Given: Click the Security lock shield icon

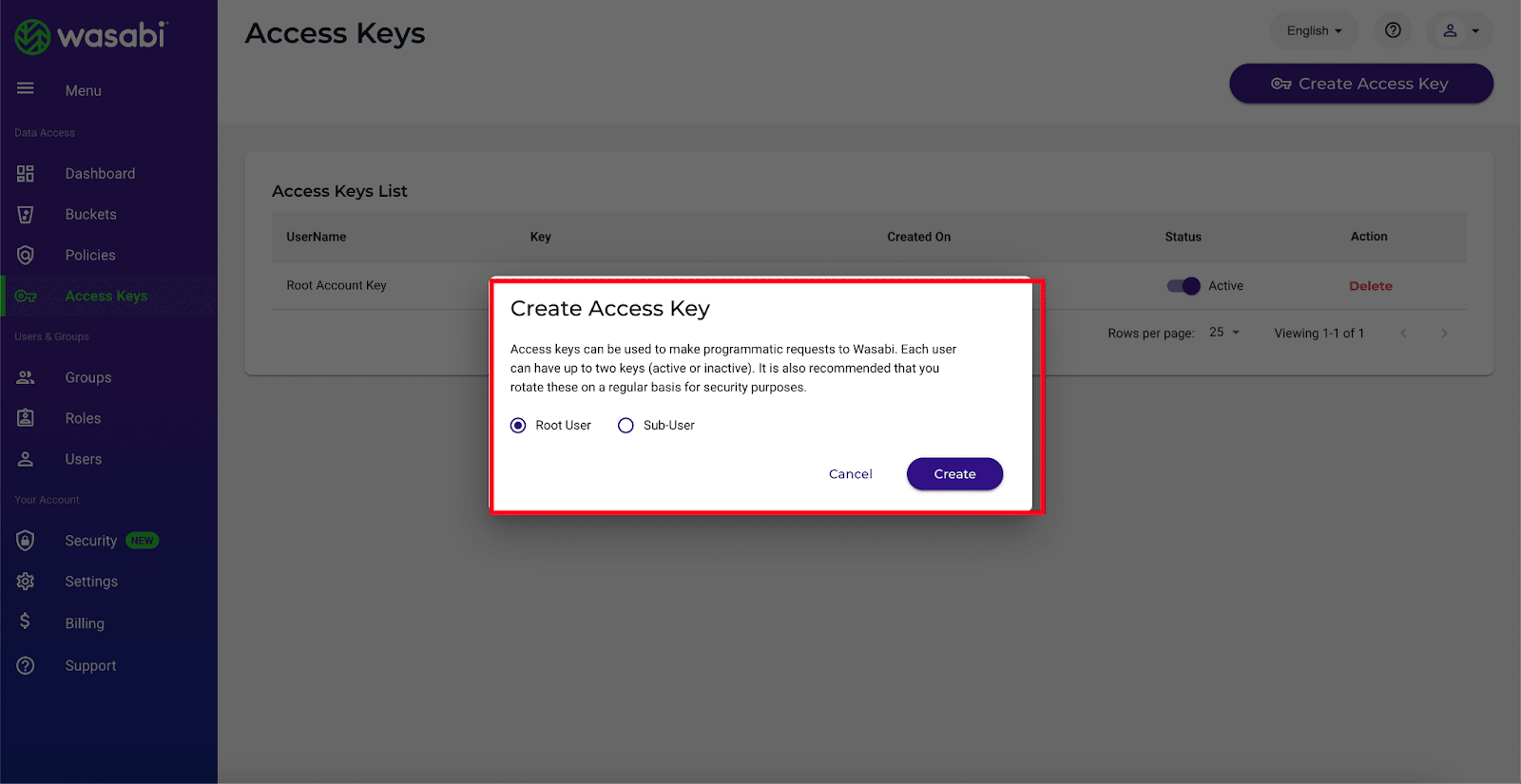Looking at the screenshot, I should pyautogui.click(x=26, y=541).
